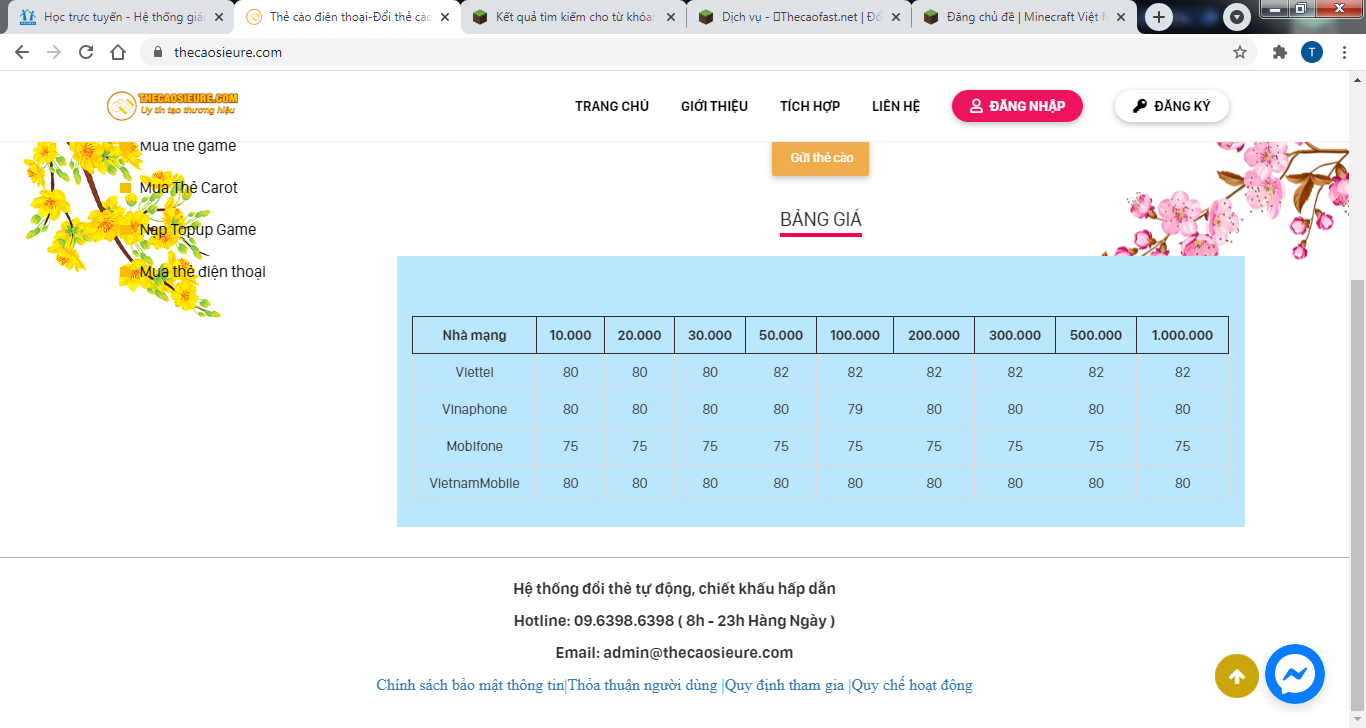
Task: Submit with the Gửi thẻ cào button
Action: 820,158
